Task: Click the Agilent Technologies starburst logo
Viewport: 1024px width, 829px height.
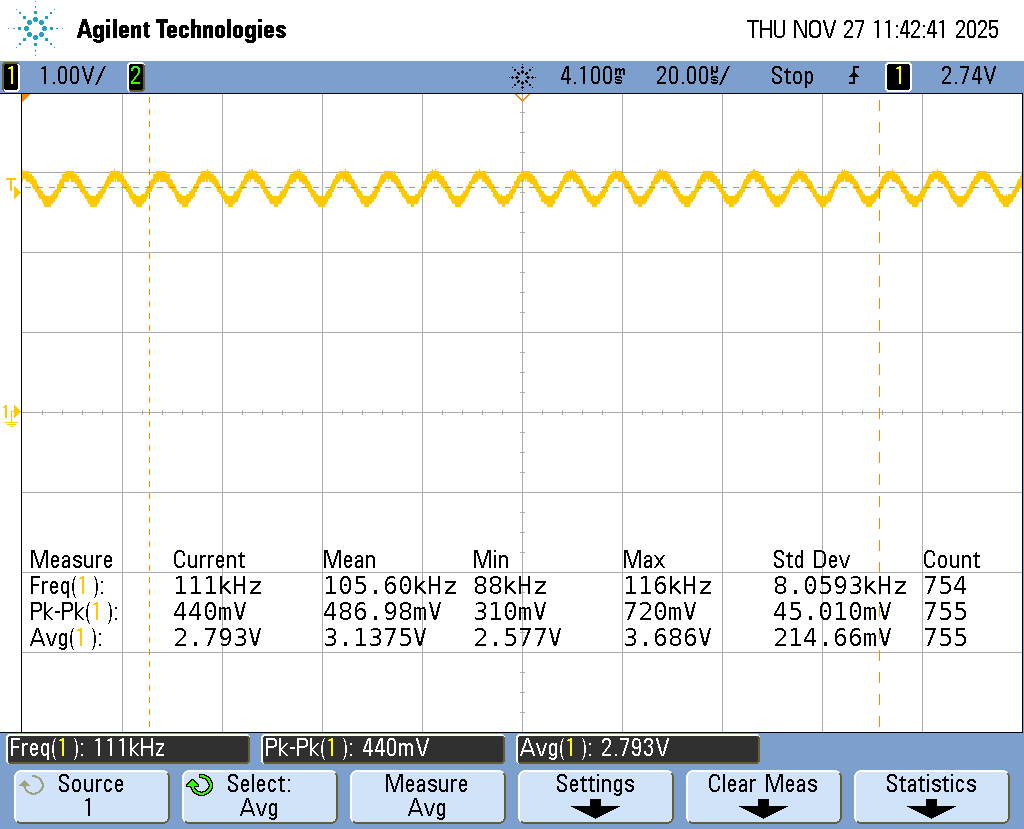Action: pyautogui.click(x=37, y=29)
